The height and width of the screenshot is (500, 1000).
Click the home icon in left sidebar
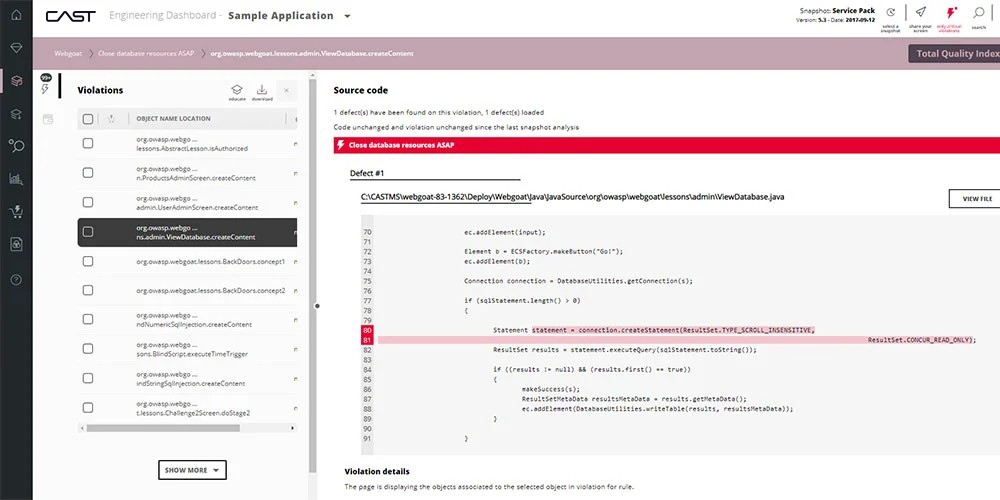point(16,16)
